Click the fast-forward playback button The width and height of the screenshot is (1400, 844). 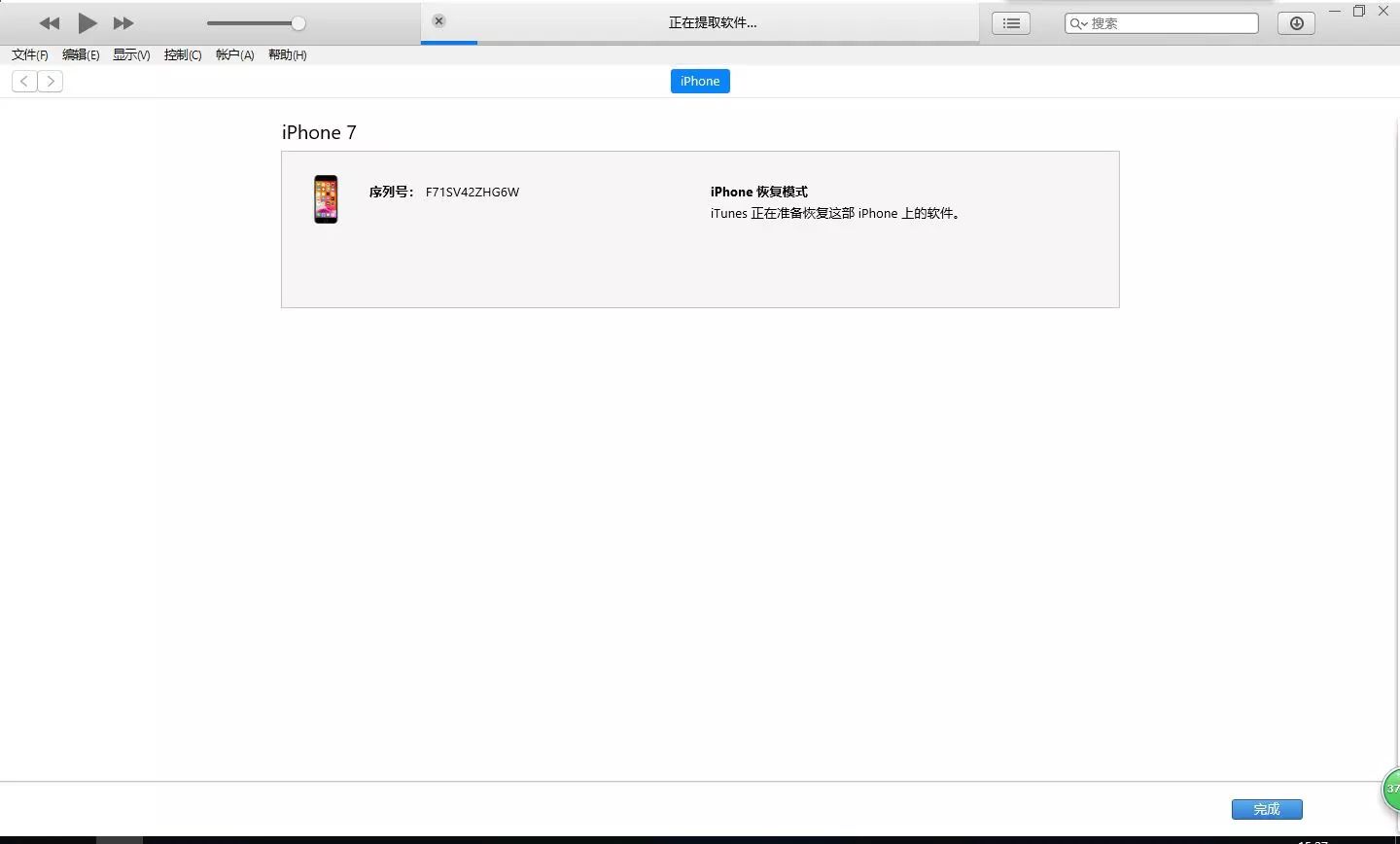123,23
